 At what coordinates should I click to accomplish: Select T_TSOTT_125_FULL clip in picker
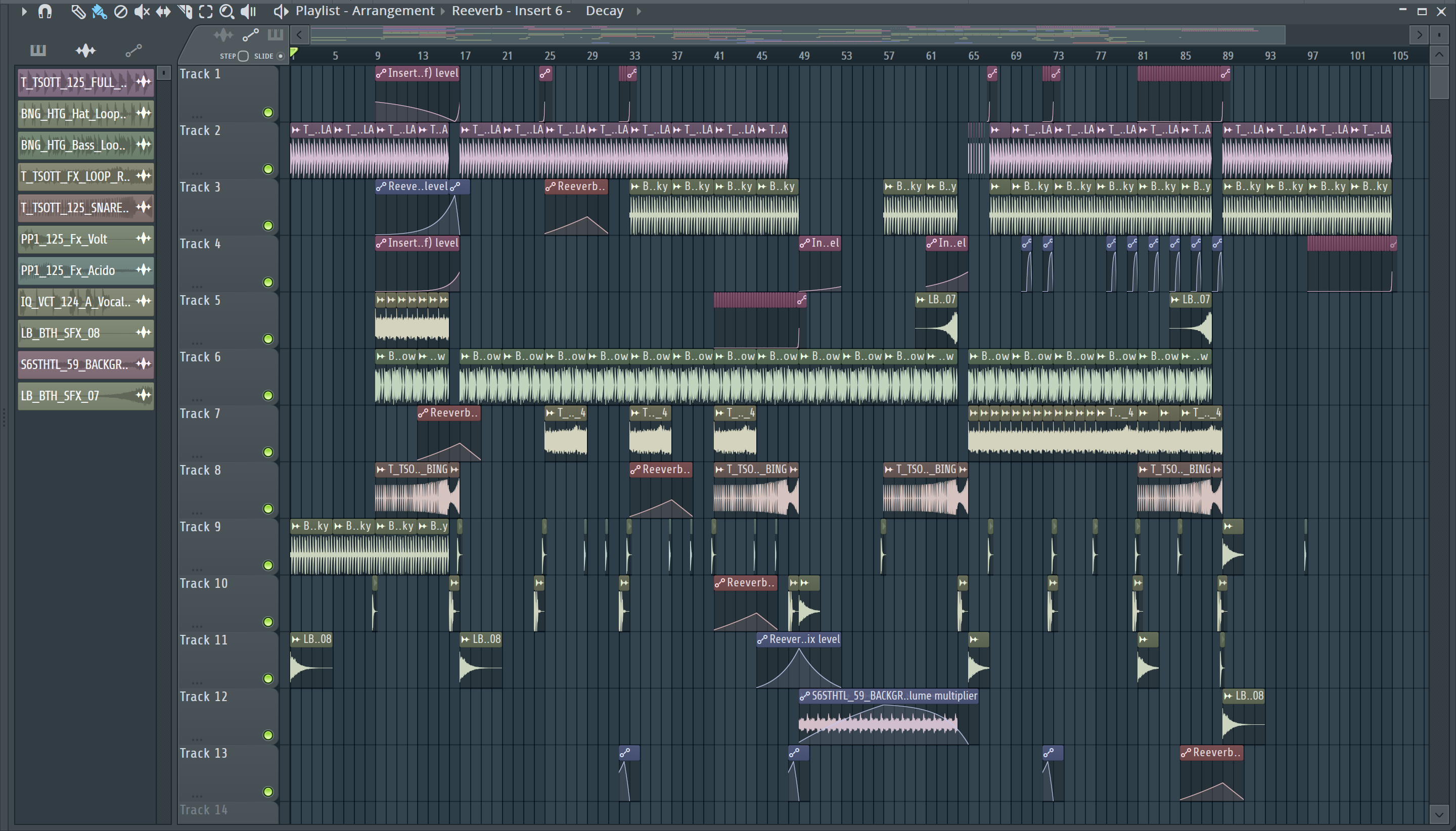pos(85,82)
